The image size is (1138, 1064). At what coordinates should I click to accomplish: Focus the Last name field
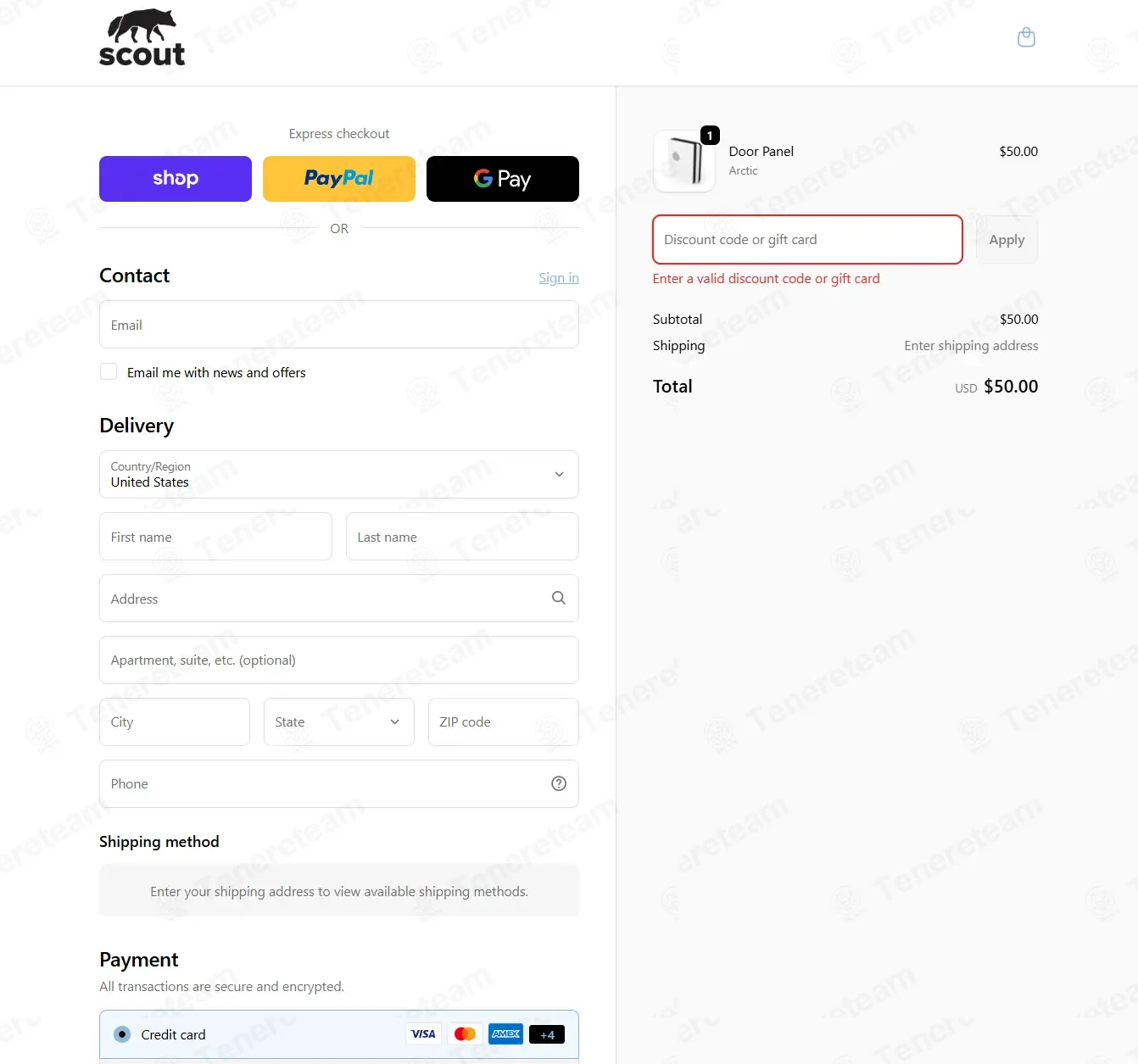point(462,537)
